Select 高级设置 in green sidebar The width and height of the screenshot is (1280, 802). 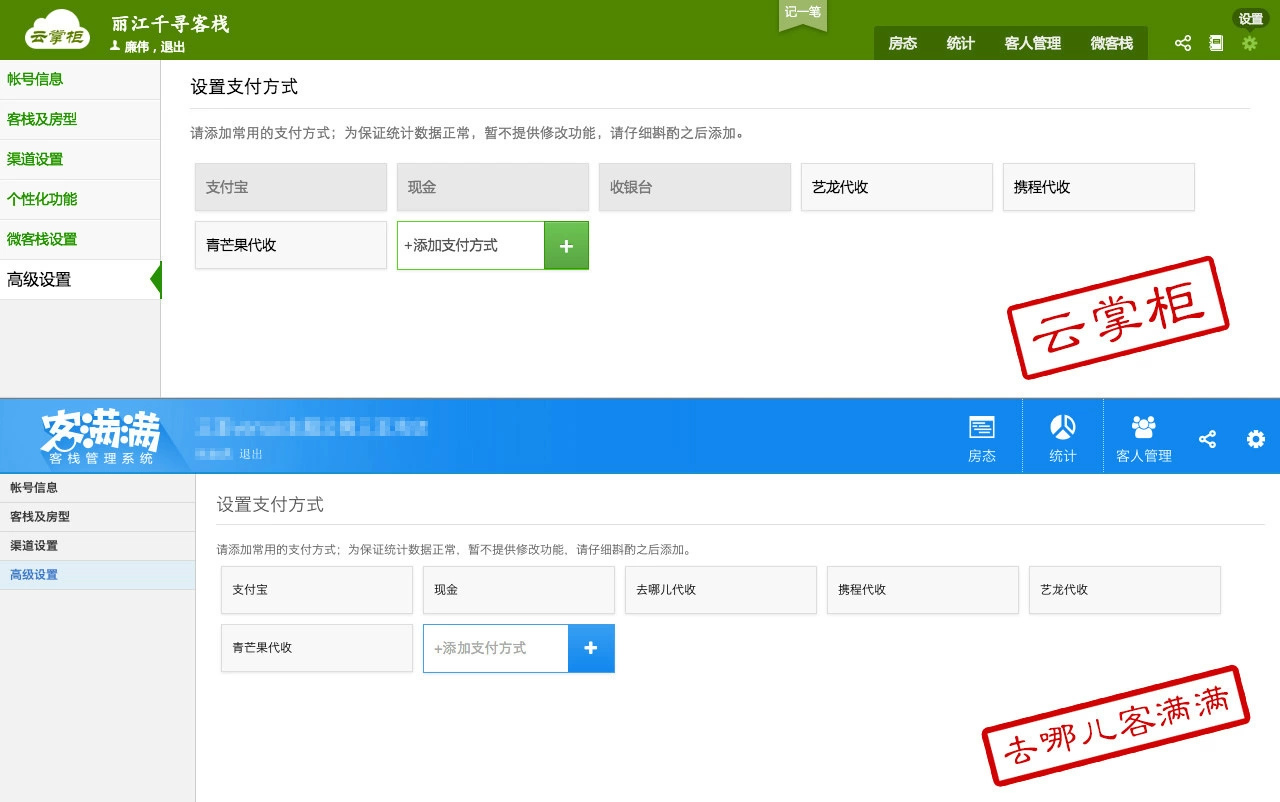80,280
